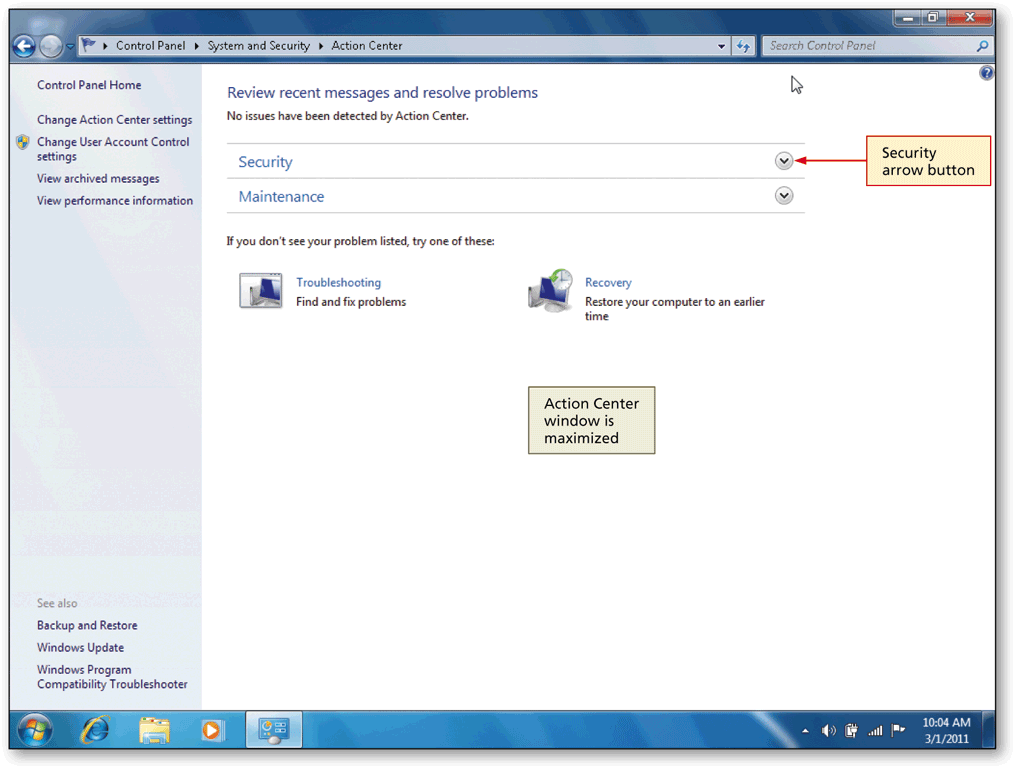Open Windows Program Compatibility Troubleshooter

pos(112,677)
